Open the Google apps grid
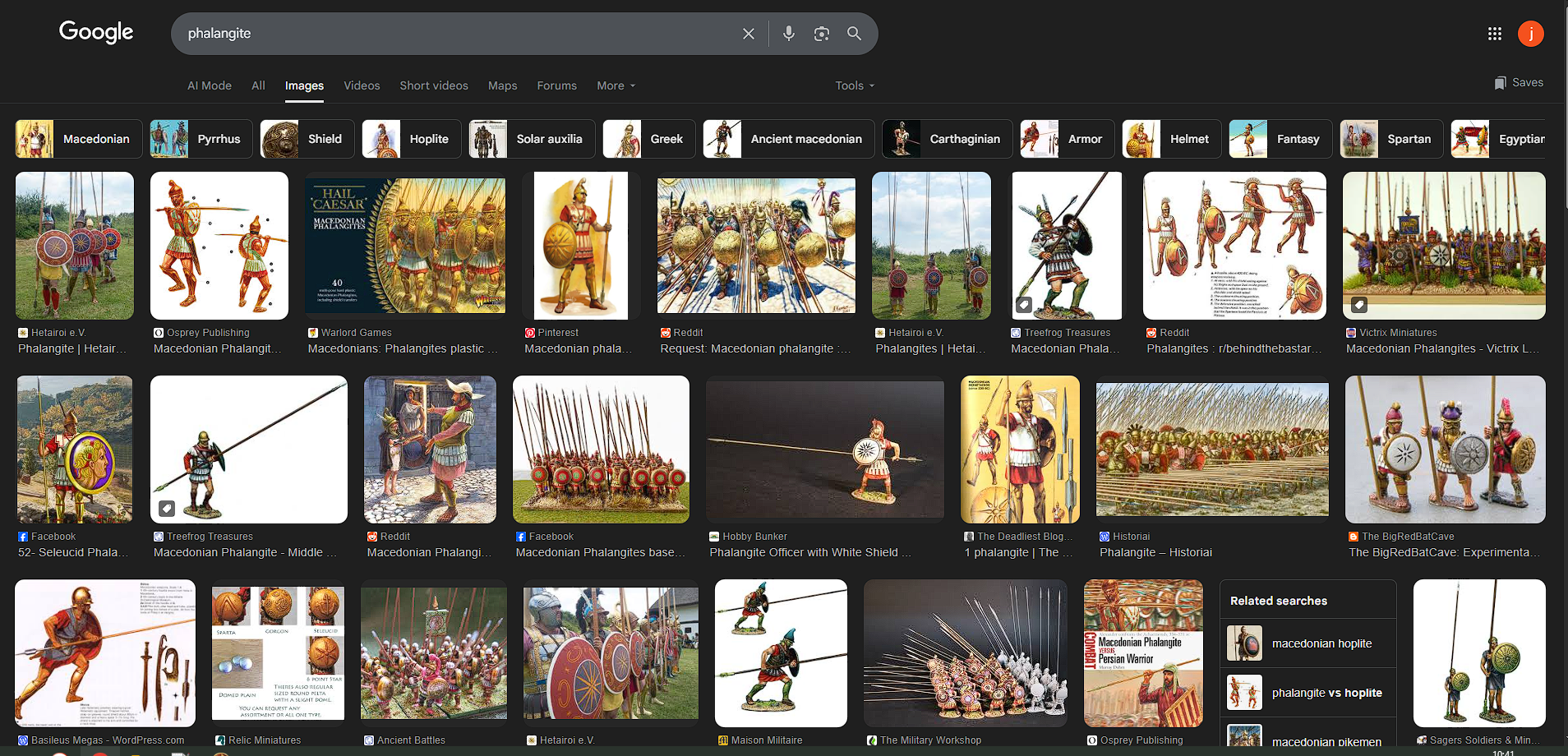 coord(1495,34)
